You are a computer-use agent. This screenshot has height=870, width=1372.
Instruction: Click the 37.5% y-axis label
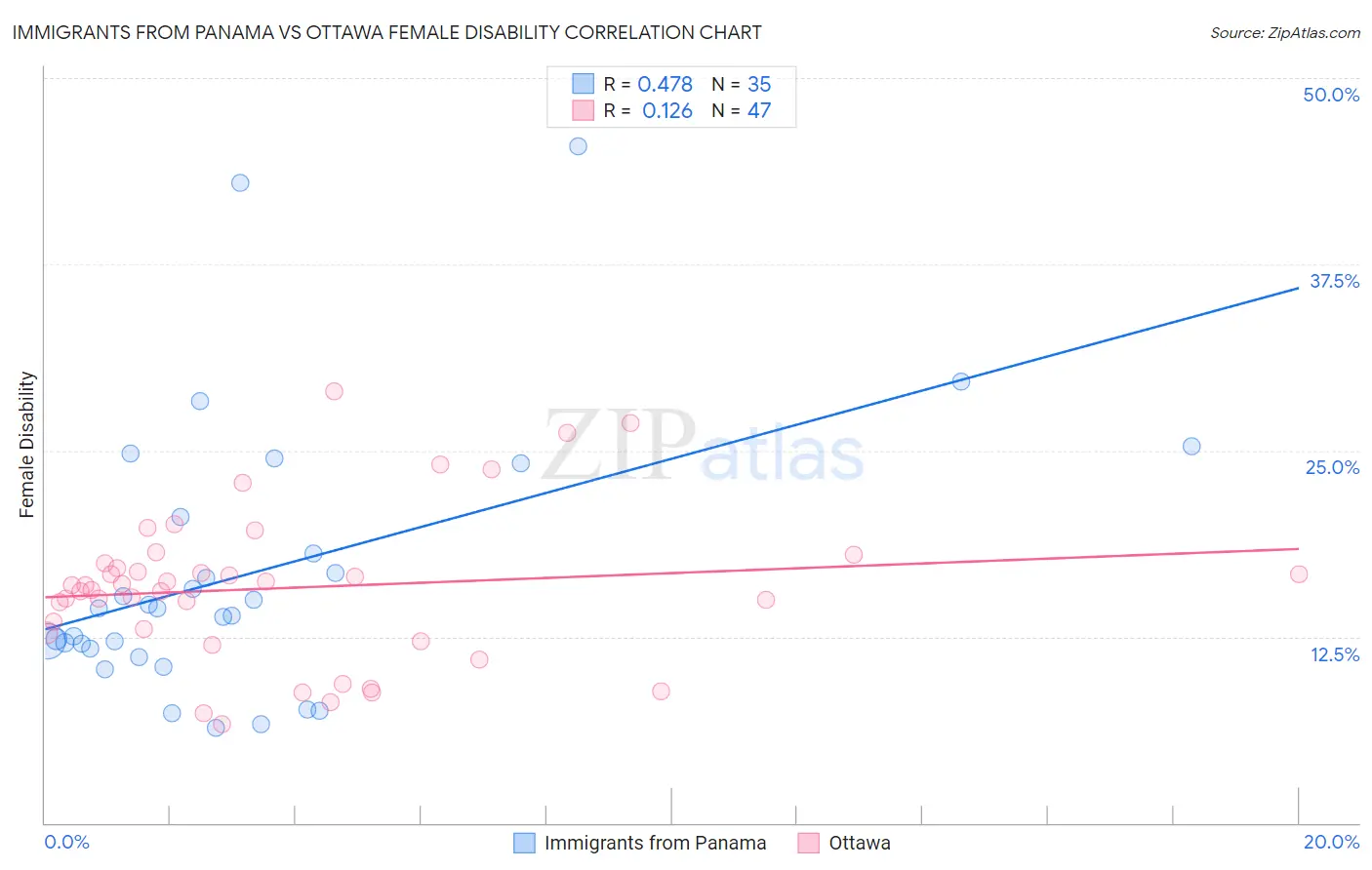[x=1334, y=281]
